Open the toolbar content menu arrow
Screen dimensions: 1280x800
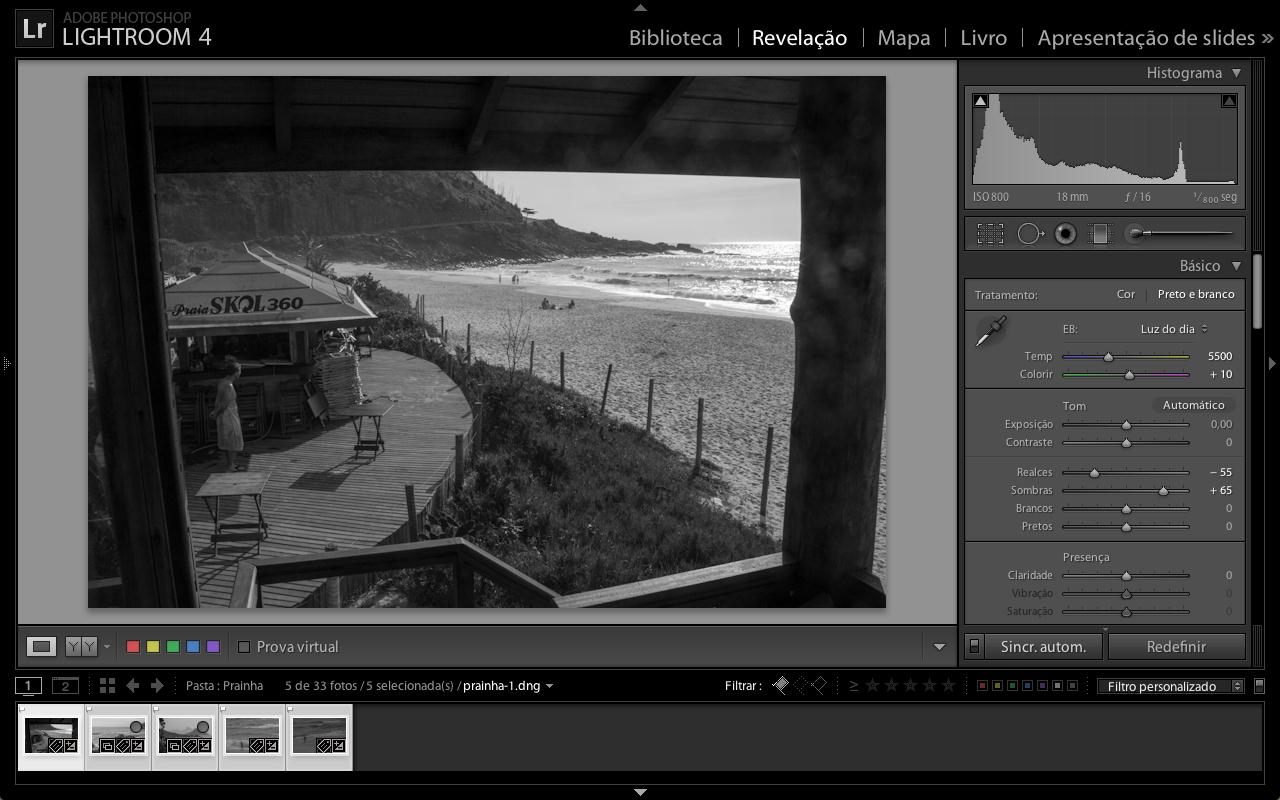pos(939,647)
